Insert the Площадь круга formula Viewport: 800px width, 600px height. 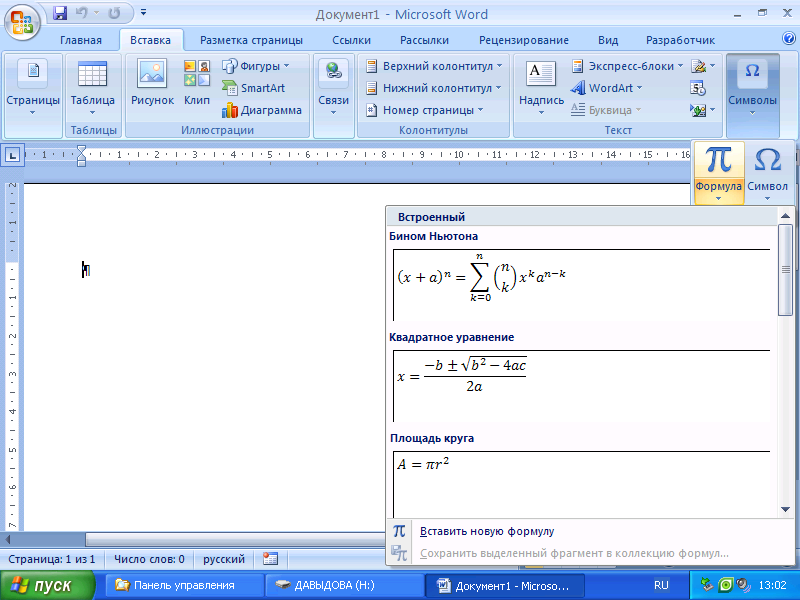click(x=582, y=484)
